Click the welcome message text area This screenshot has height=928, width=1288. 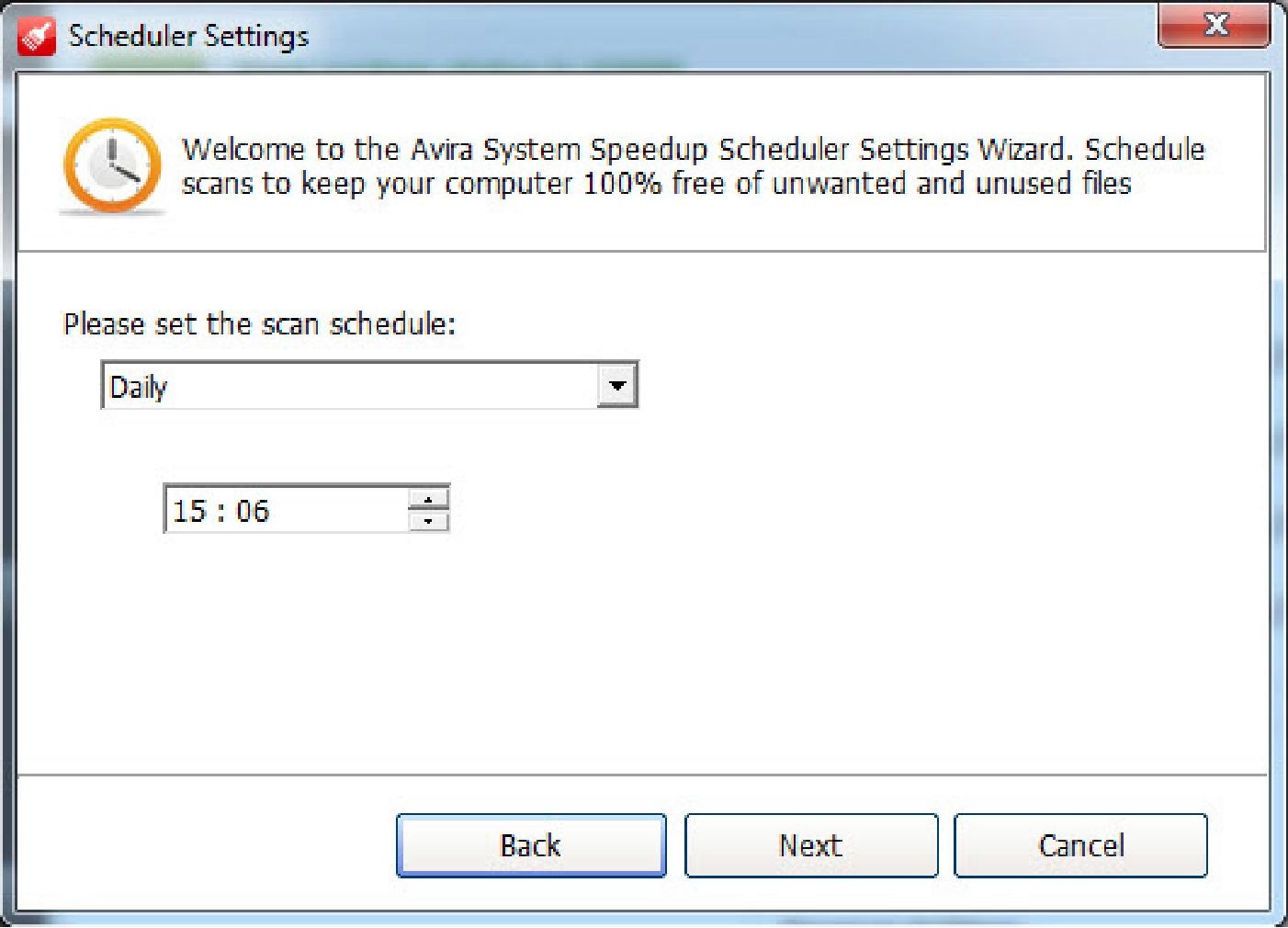pos(694,165)
